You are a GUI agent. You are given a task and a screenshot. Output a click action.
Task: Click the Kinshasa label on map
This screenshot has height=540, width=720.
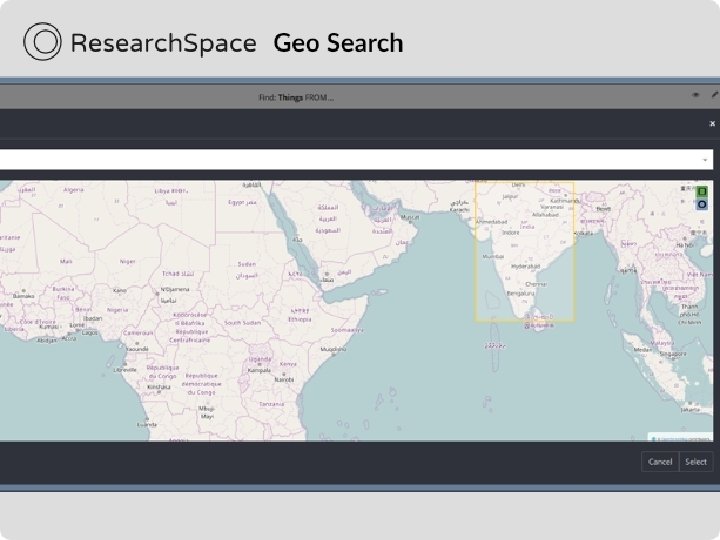[158, 387]
